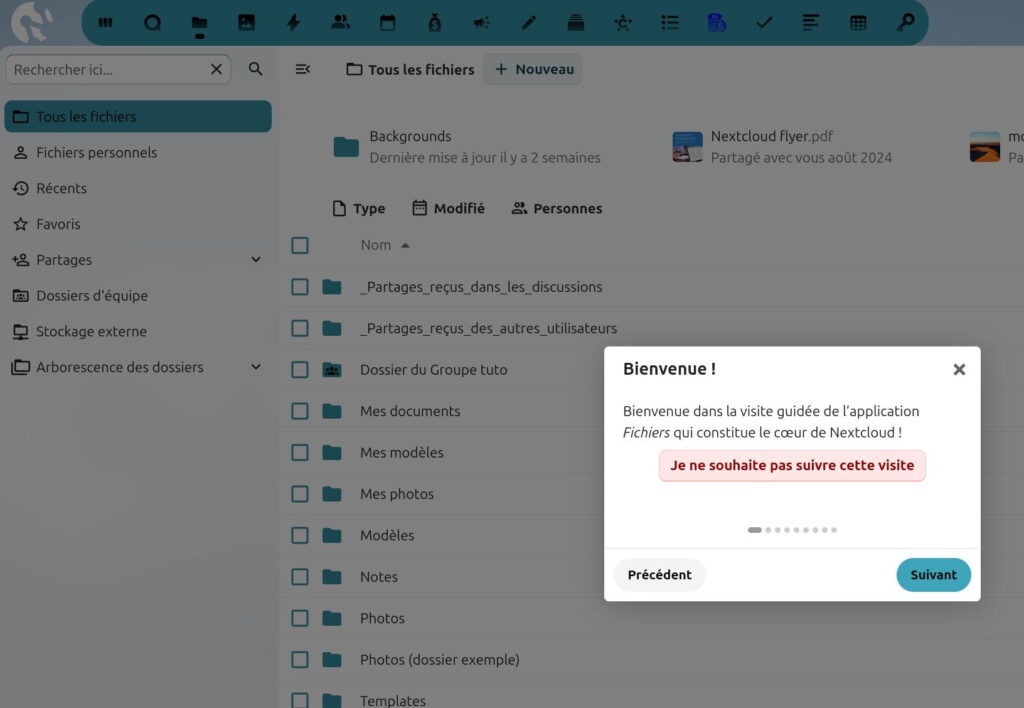Screen dimensions: 1024x708
Task: Open Favoris in sidebar
Action: [x=138, y=224]
